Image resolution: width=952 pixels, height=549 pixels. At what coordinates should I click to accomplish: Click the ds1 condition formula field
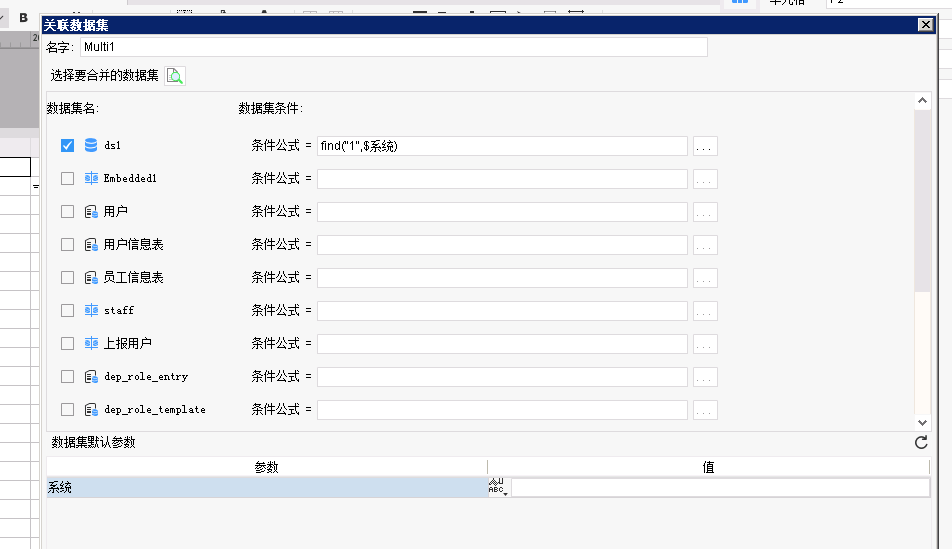[502, 147]
